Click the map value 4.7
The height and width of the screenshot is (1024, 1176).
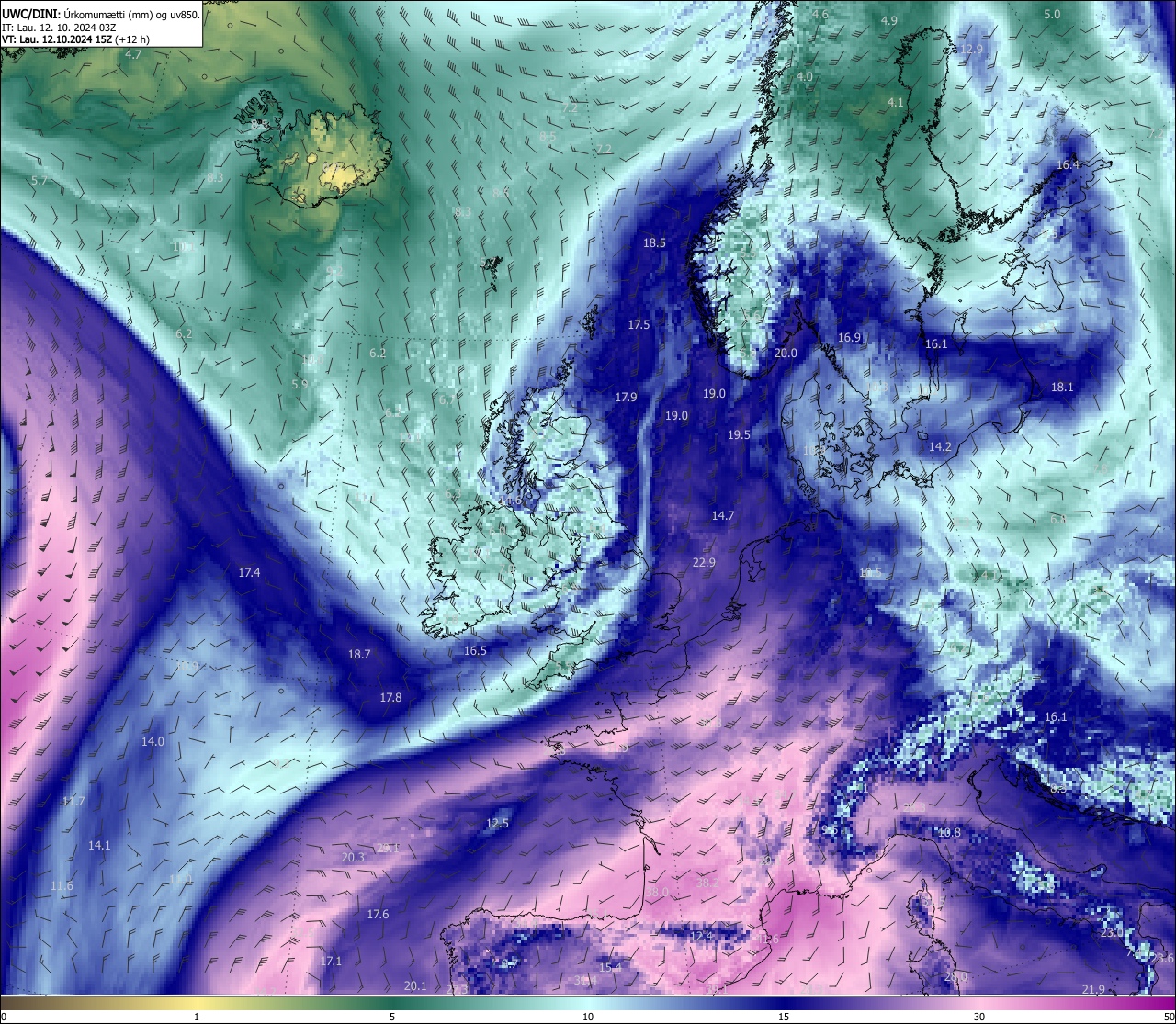(133, 55)
